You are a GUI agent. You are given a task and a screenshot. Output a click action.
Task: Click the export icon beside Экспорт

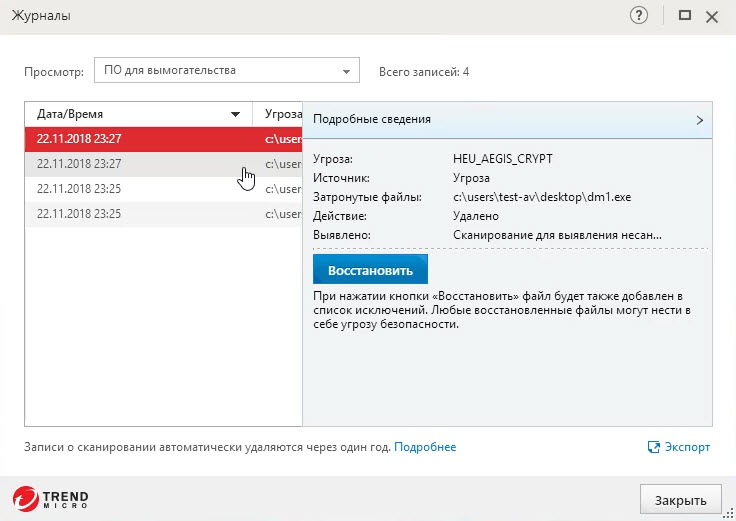(x=654, y=447)
